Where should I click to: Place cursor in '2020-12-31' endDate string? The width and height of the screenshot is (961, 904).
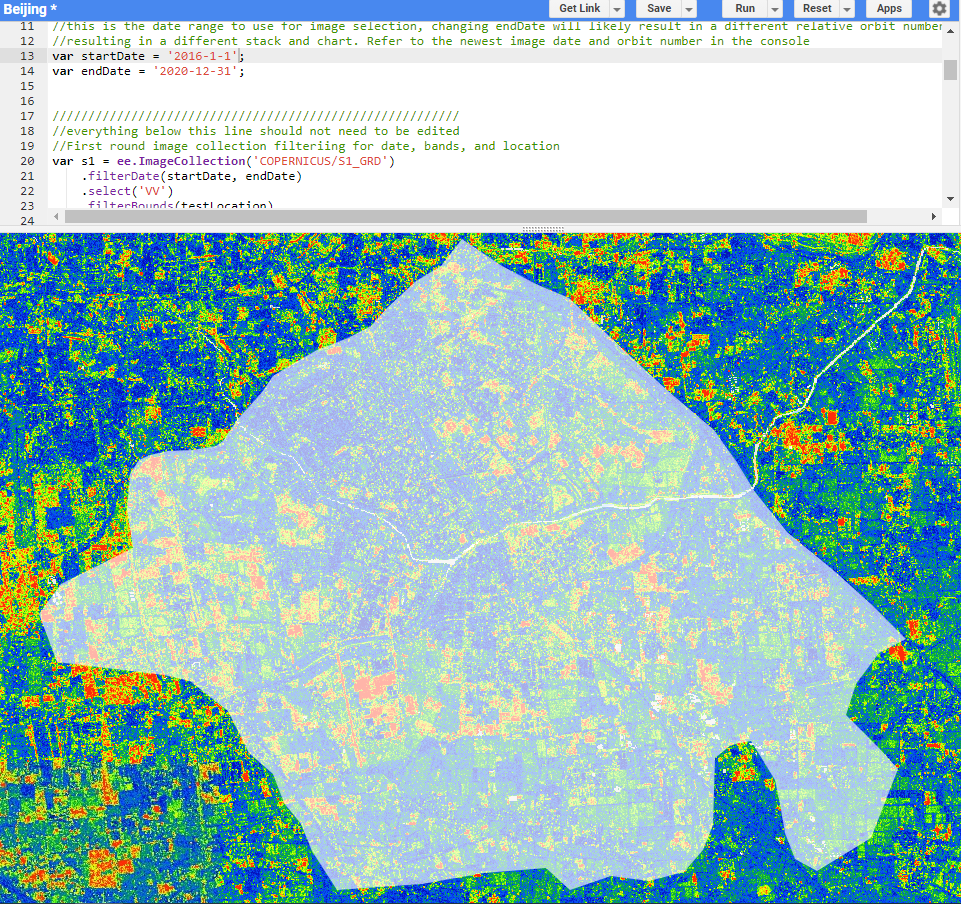coord(198,72)
